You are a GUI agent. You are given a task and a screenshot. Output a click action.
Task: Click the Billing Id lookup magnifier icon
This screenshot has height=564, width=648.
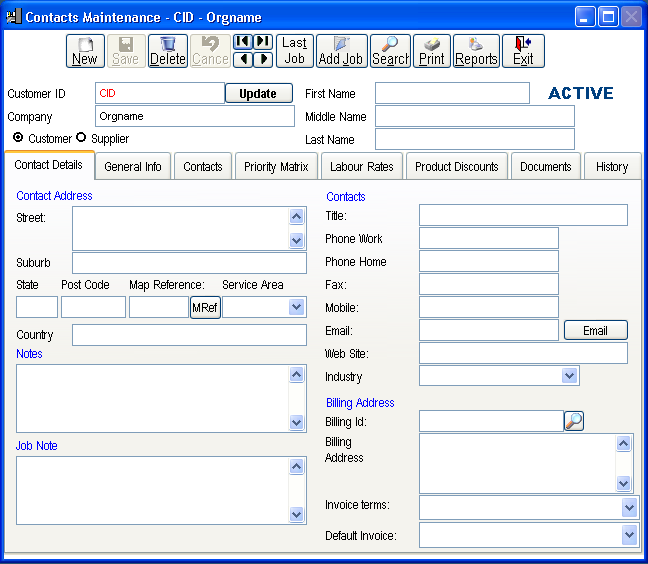574,421
